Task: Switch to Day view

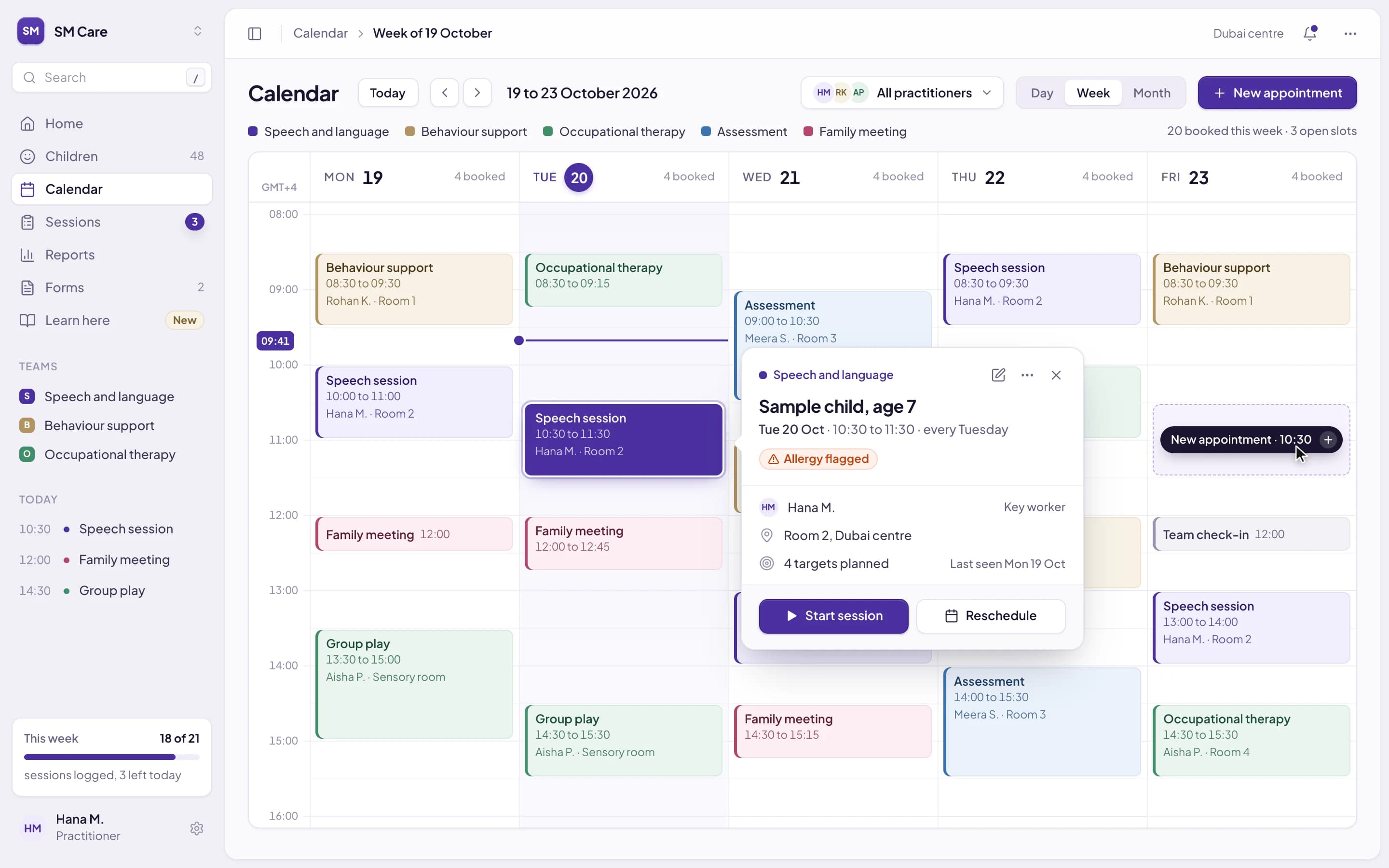Action: pyautogui.click(x=1041, y=93)
